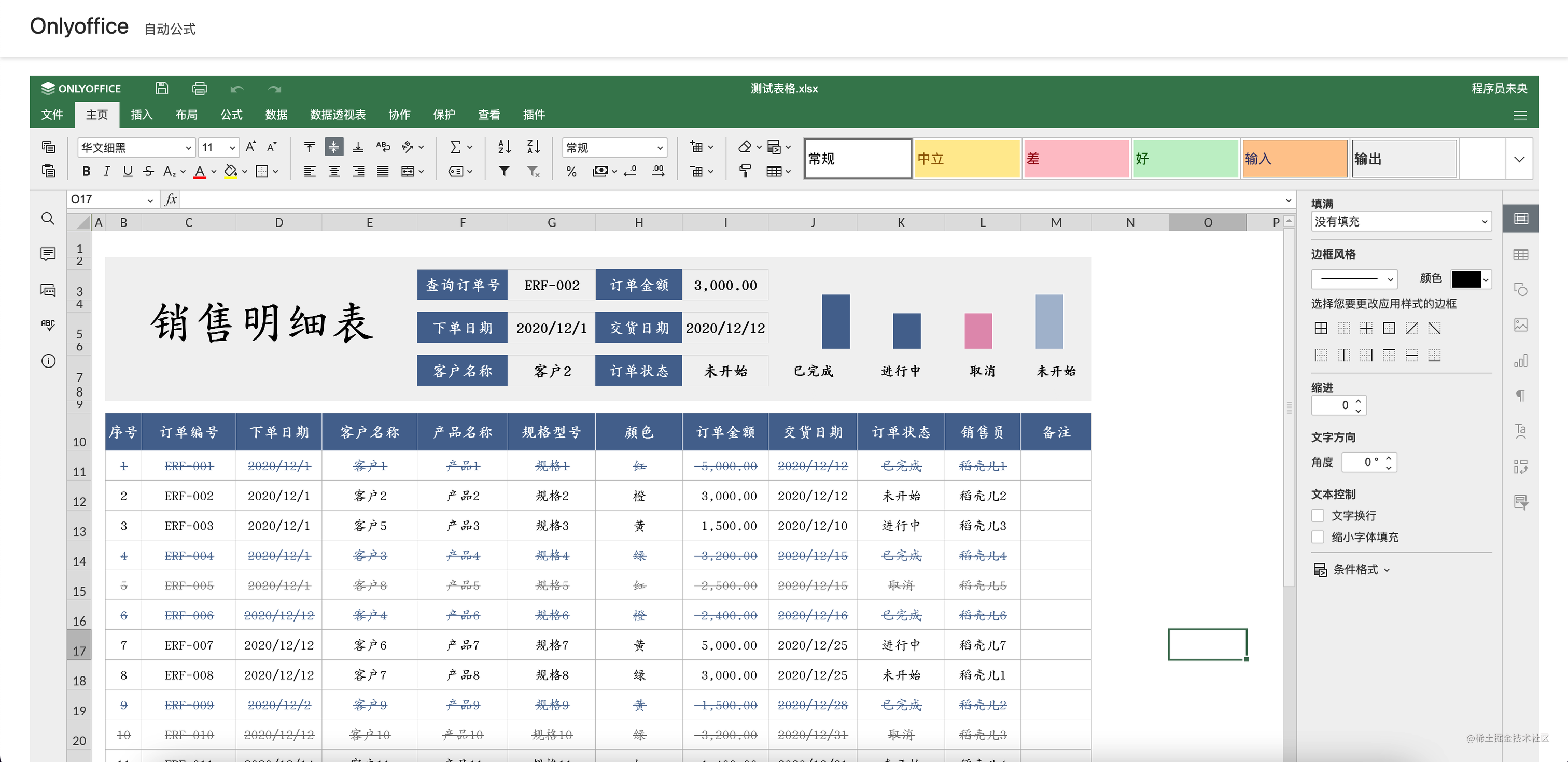
Task: Select the sort ascending icon
Action: click(503, 147)
